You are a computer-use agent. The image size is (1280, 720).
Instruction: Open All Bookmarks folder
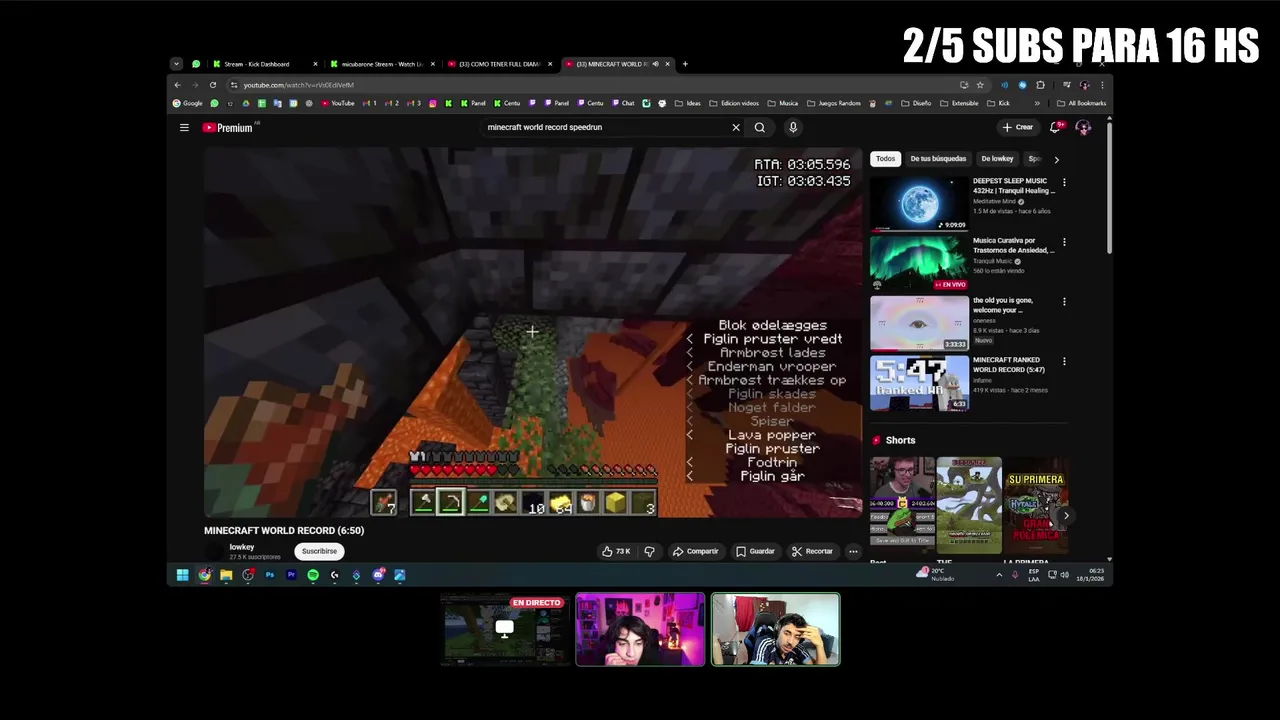point(1082,103)
